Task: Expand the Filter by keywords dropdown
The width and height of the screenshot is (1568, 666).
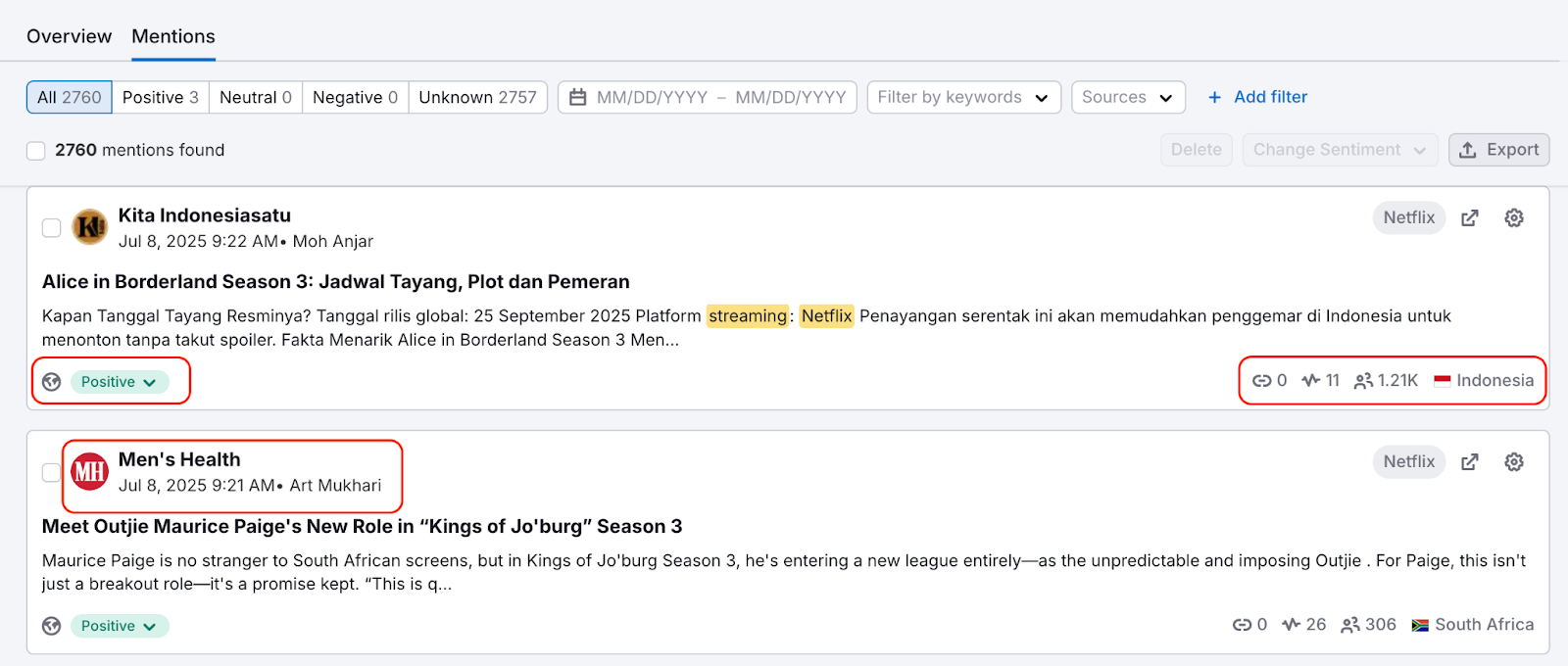Action: (961, 97)
